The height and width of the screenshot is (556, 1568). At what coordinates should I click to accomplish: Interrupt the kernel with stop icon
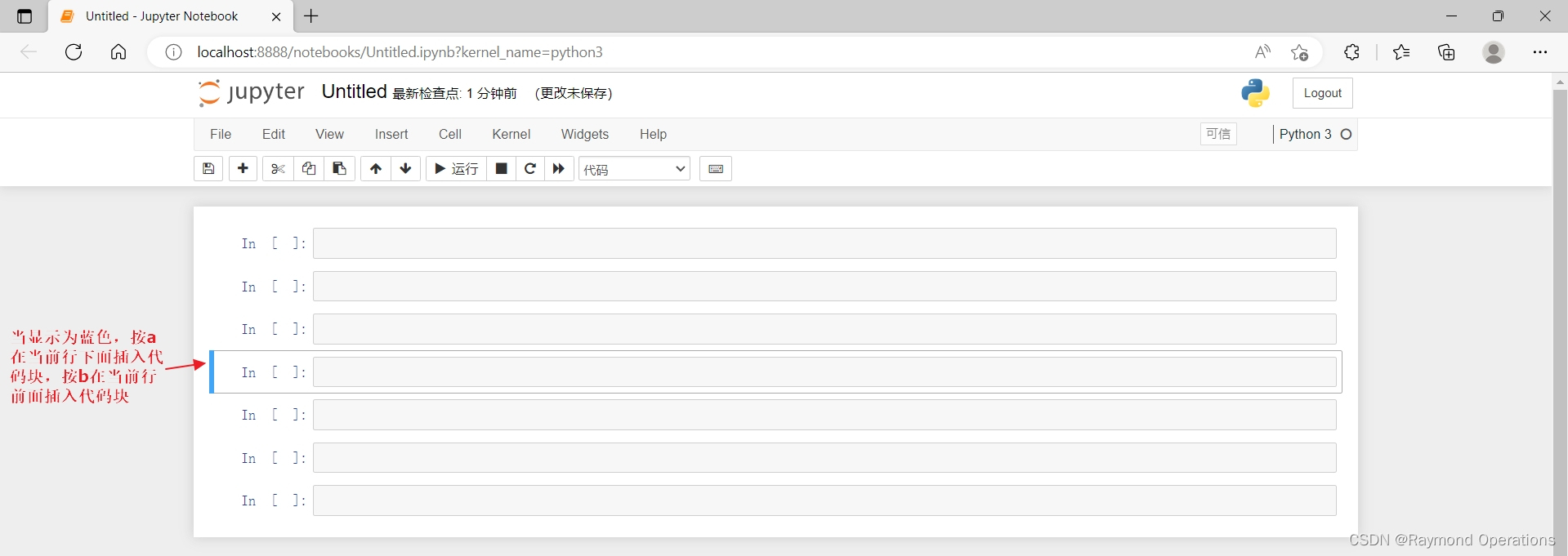point(502,168)
